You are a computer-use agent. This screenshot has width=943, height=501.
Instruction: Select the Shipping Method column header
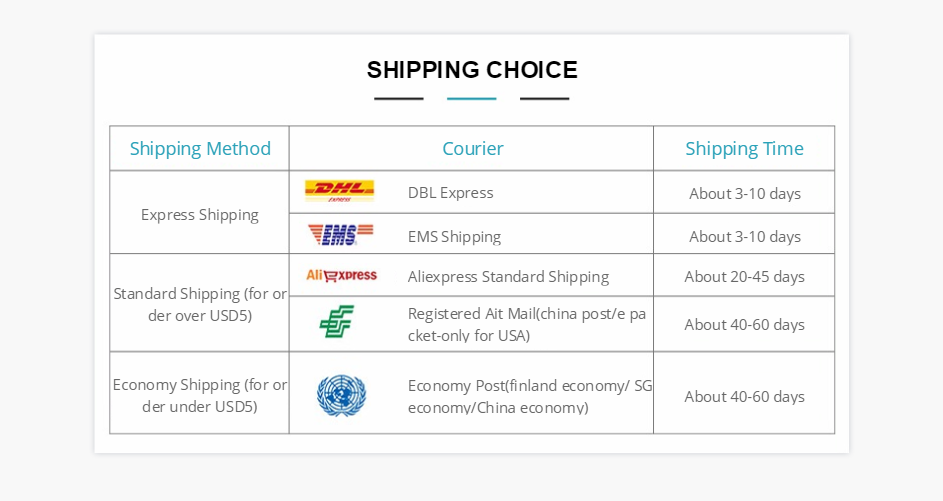200,149
